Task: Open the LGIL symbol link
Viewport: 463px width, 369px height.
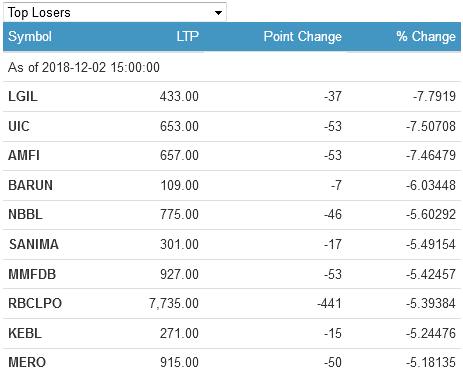Action: point(23,96)
